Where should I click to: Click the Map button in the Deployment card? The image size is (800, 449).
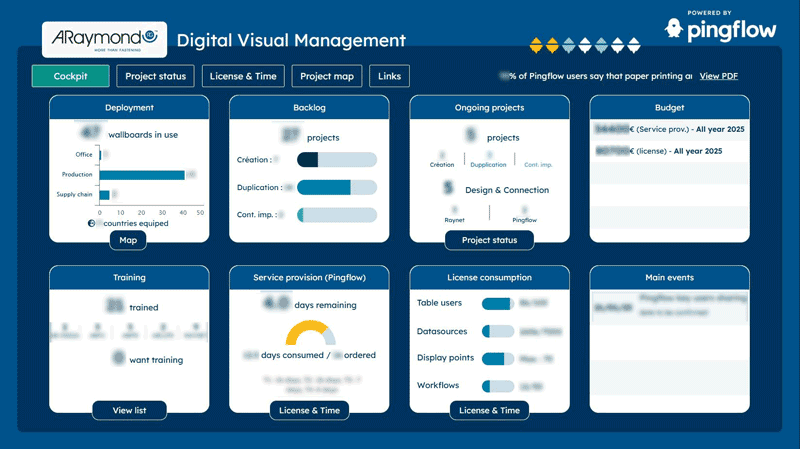click(128, 240)
